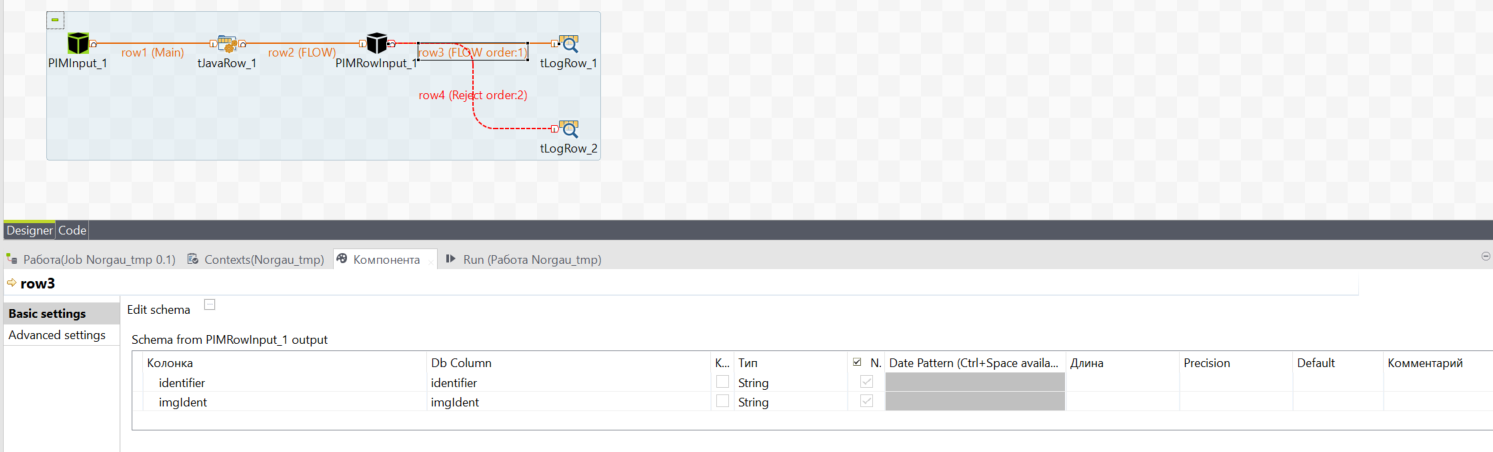Toggle Key checkbox for imgIdent row
The height and width of the screenshot is (452, 1493).
tap(722, 401)
